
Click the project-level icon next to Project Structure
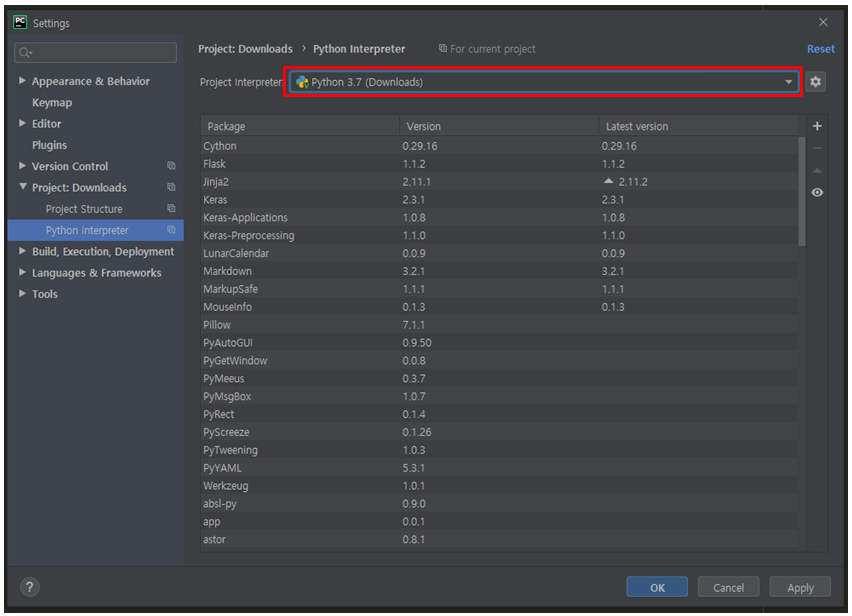[171, 208]
